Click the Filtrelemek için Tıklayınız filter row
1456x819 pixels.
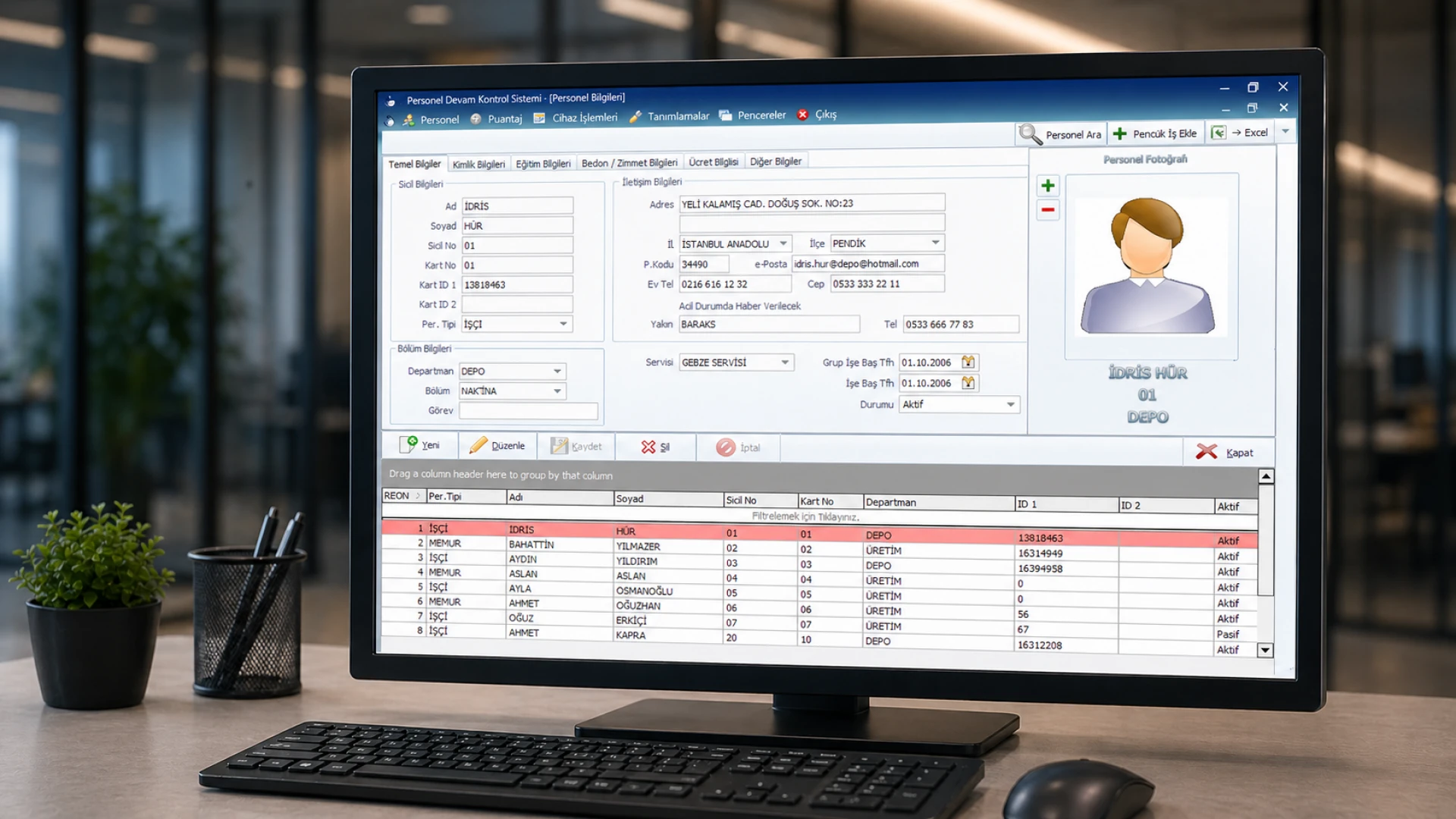[805, 517]
